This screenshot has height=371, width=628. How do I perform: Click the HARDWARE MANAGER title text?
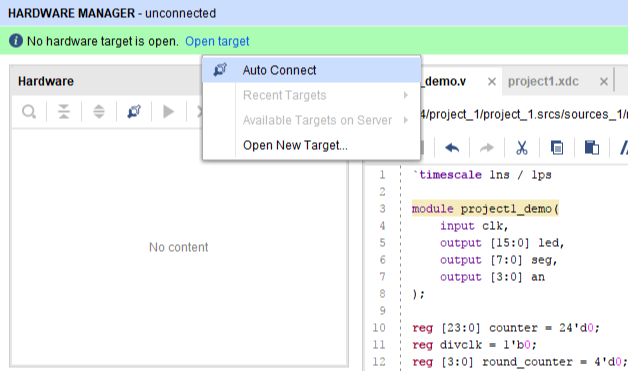tap(71, 13)
